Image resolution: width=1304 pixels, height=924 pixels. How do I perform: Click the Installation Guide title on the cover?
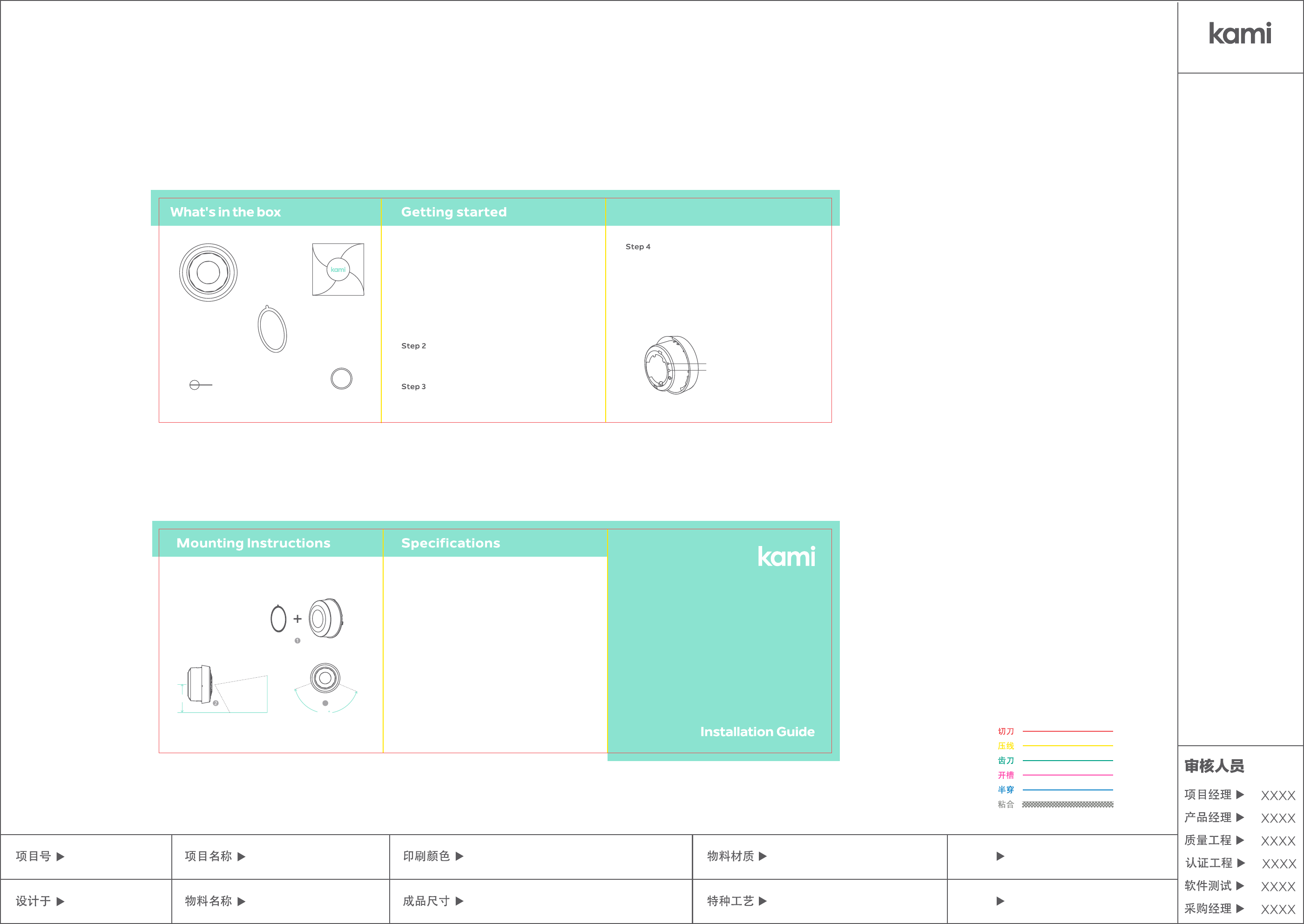click(757, 732)
